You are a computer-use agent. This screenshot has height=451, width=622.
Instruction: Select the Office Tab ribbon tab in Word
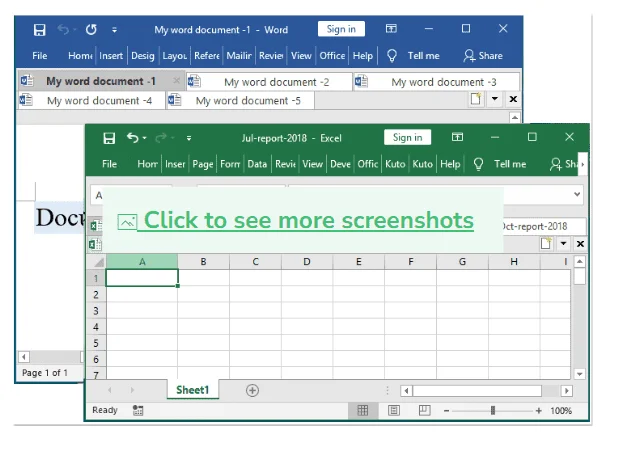pyautogui.click(x=332, y=56)
